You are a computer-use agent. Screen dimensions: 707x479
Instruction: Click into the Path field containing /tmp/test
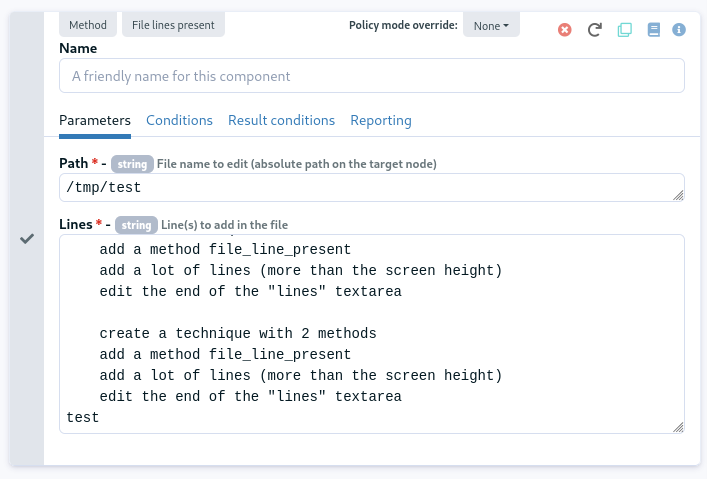click(372, 188)
